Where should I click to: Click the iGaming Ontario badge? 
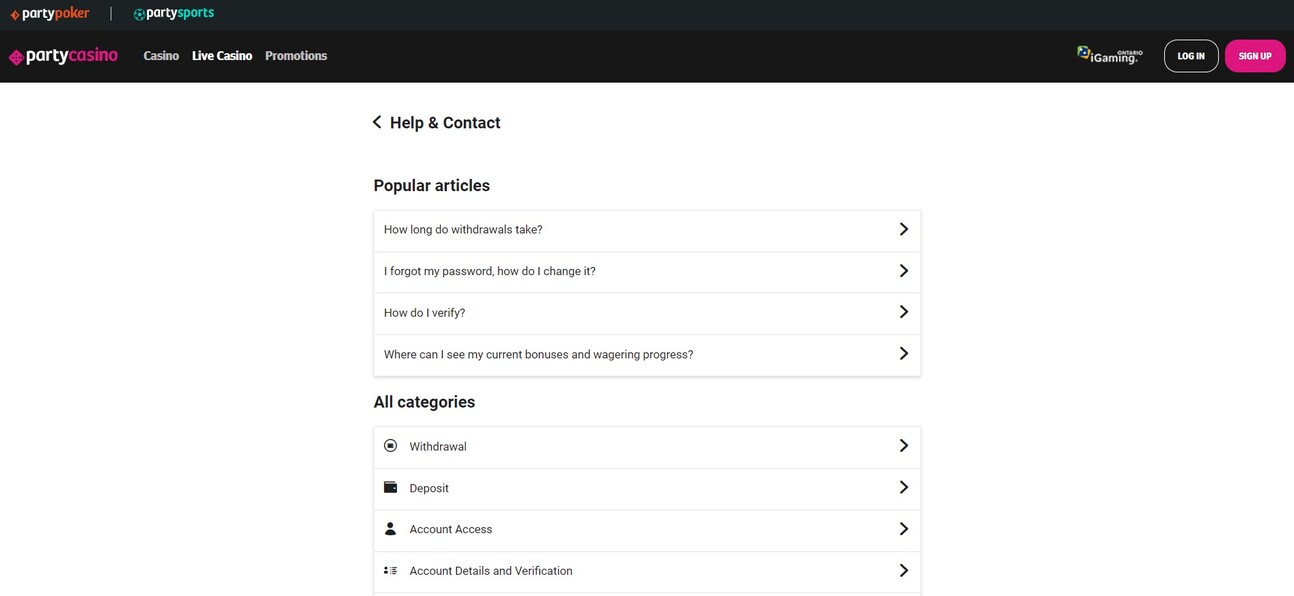[x=1109, y=55]
